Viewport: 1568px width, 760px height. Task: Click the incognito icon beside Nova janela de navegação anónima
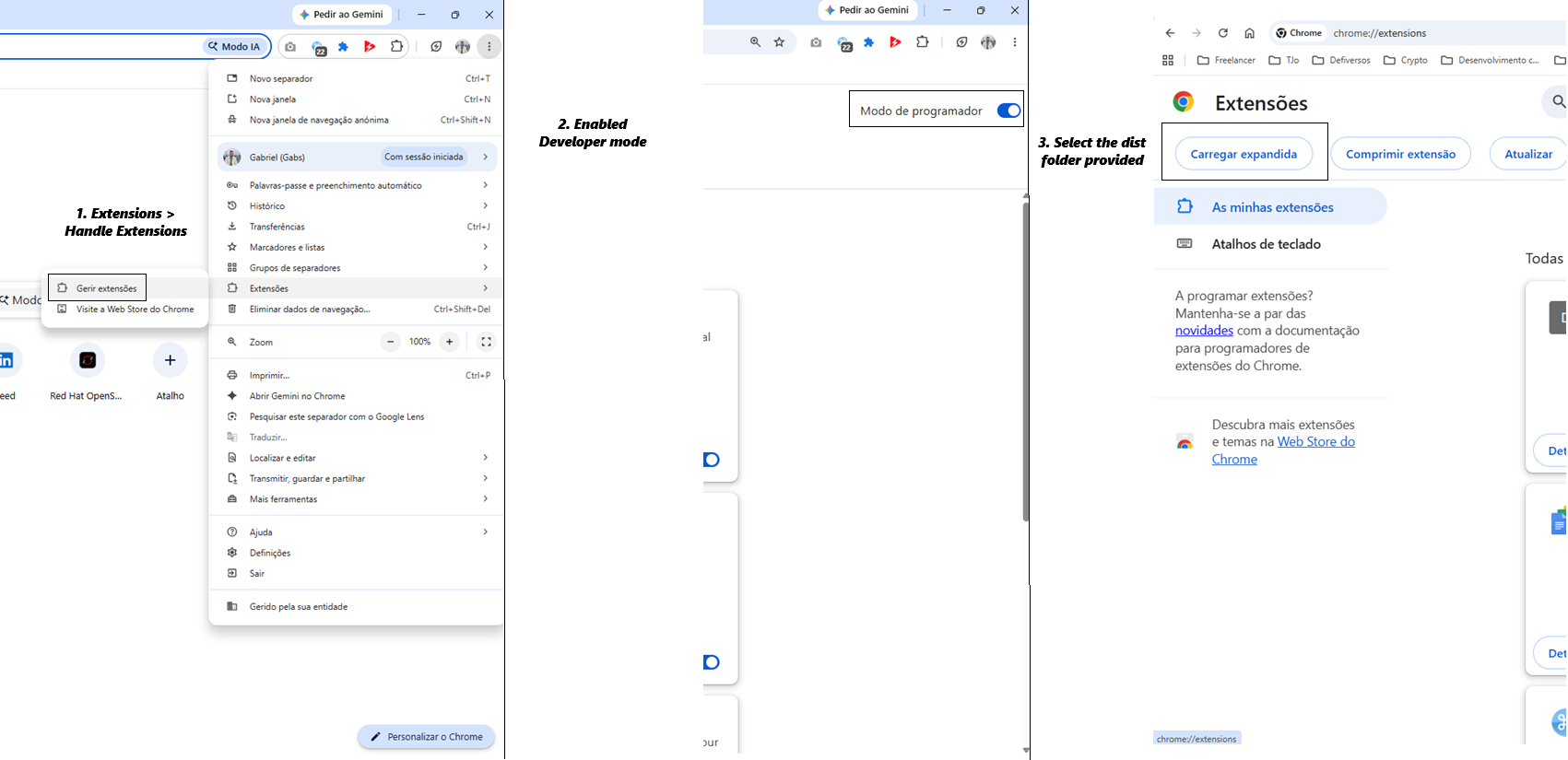[x=232, y=120]
